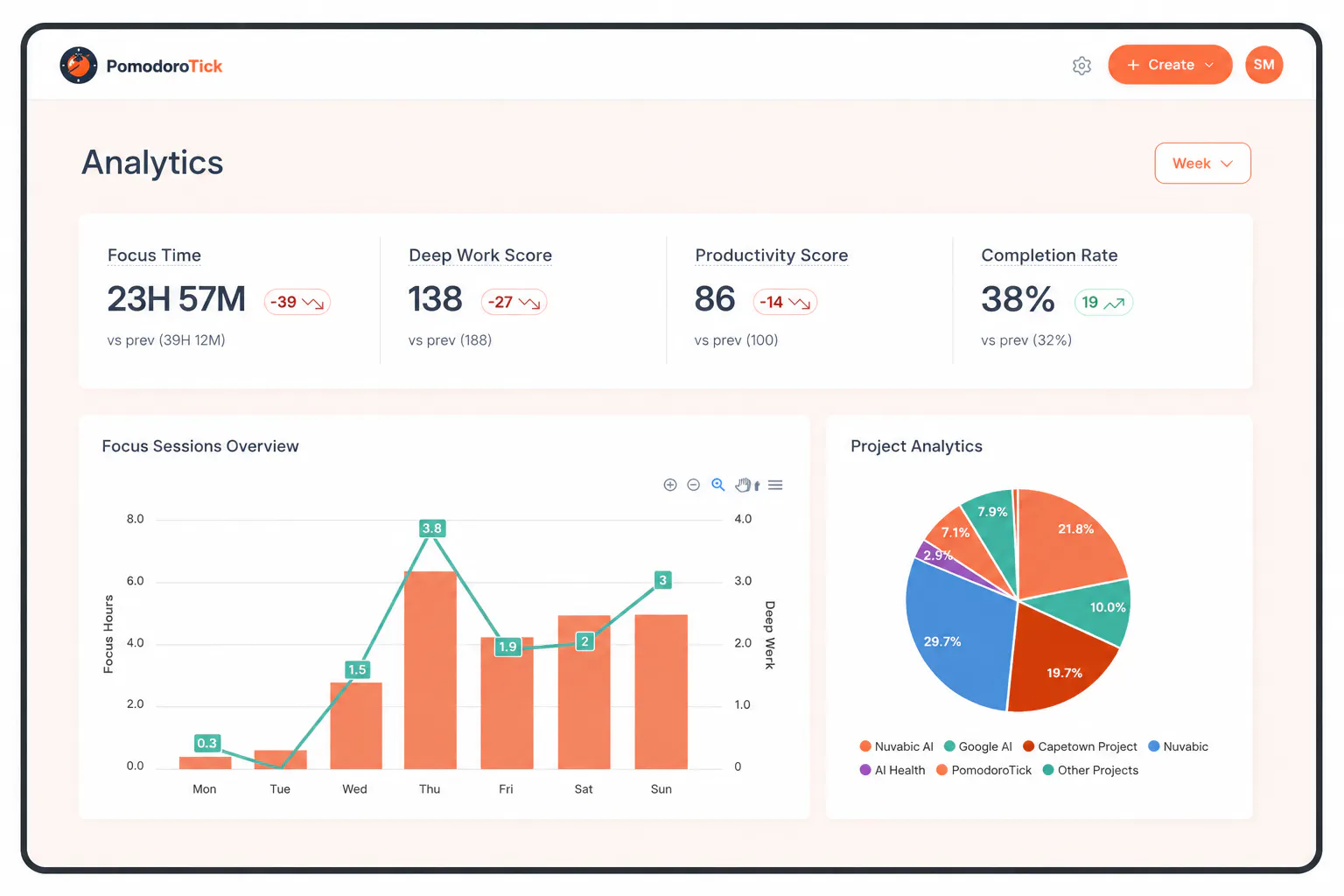The width and height of the screenshot is (1344, 896).
Task: Click the "Project Analytics" panel title
Action: pyautogui.click(x=916, y=446)
